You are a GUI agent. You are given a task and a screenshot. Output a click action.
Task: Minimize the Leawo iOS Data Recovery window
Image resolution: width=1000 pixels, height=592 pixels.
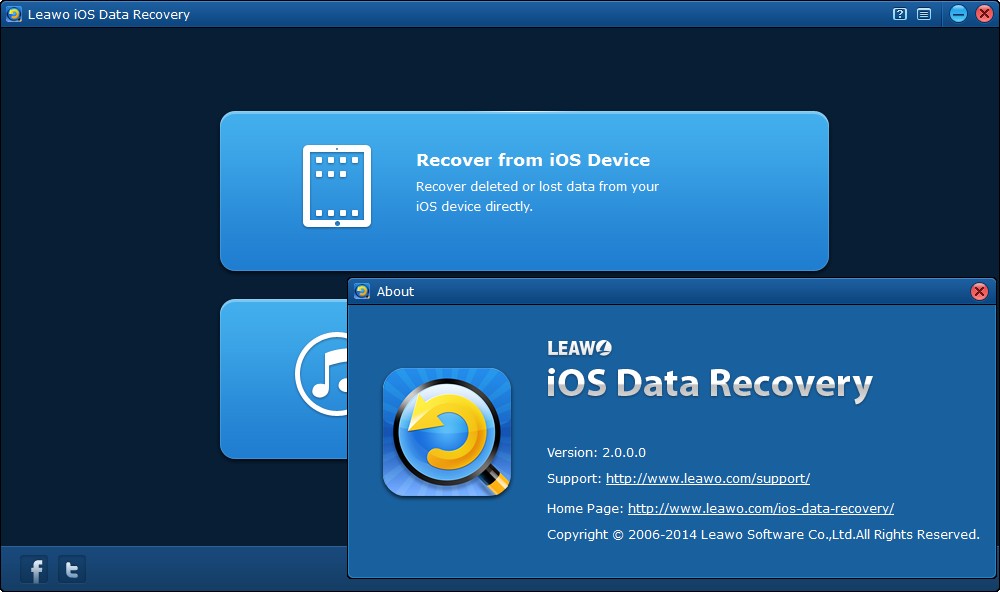(x=958, y=14)
